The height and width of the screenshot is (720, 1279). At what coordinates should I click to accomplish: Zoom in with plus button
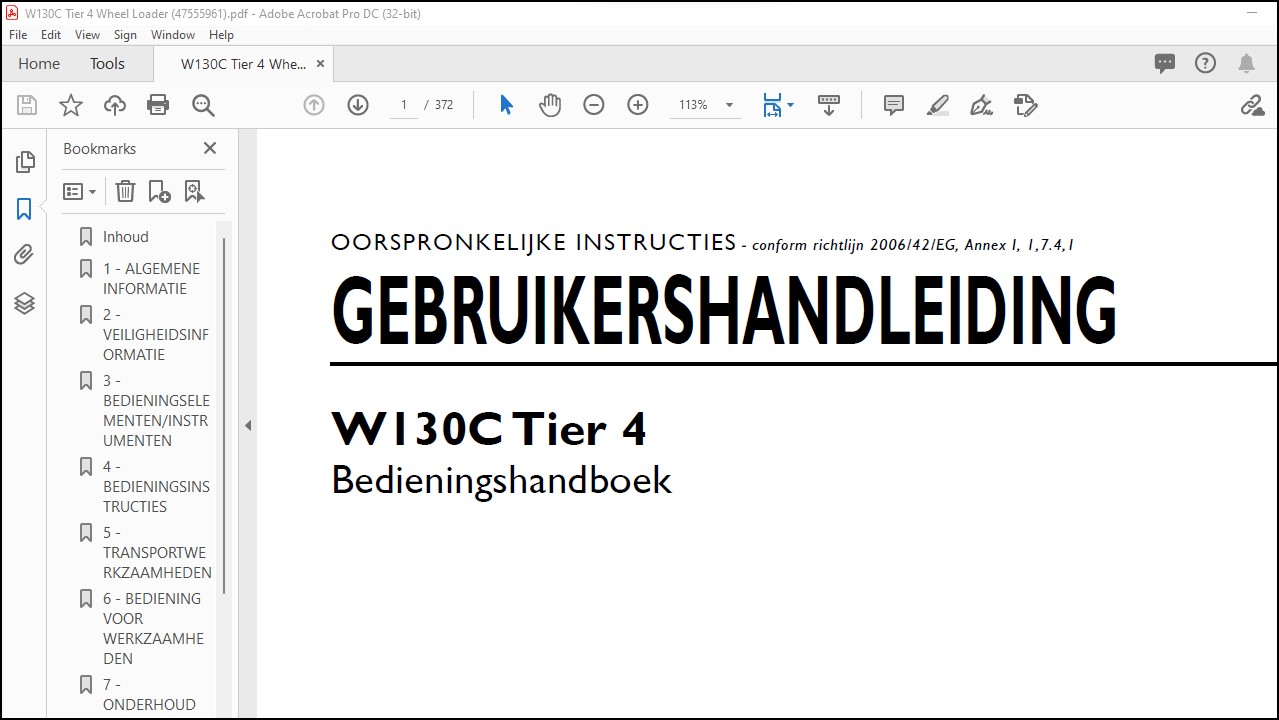click(x=638, y=105)
